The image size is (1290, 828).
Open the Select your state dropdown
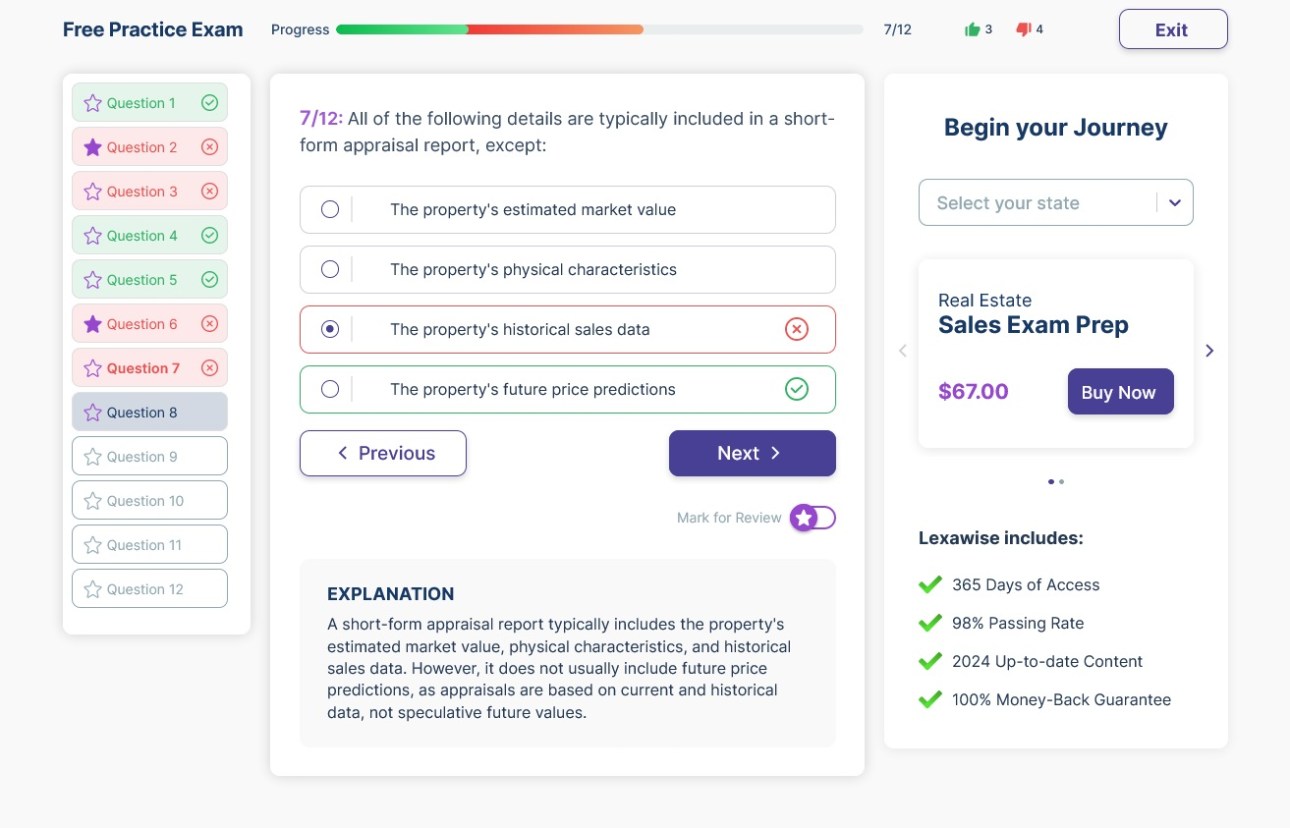click(x=1055, y=203)
